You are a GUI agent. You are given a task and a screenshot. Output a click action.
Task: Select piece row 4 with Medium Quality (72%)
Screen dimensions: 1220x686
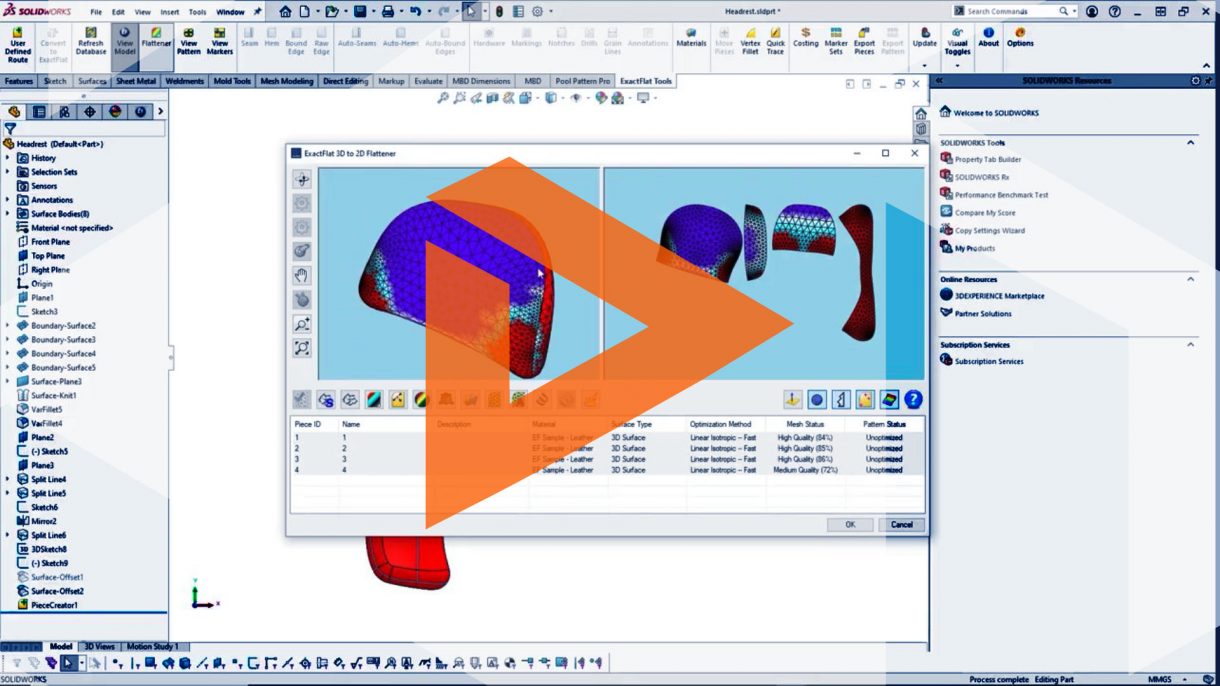(606, 470)
